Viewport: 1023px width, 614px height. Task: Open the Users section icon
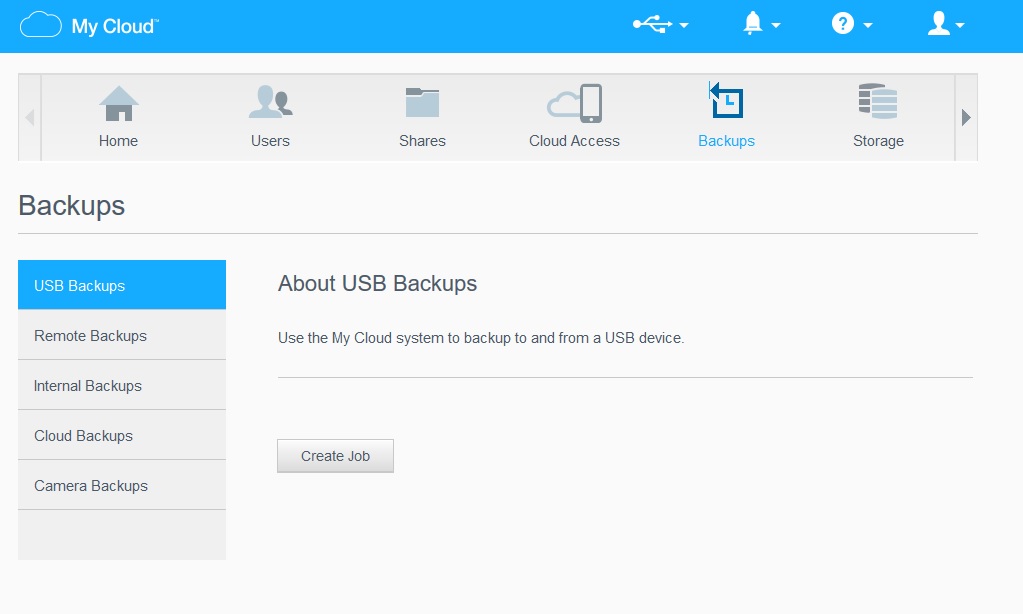click(x=271, y=102)
